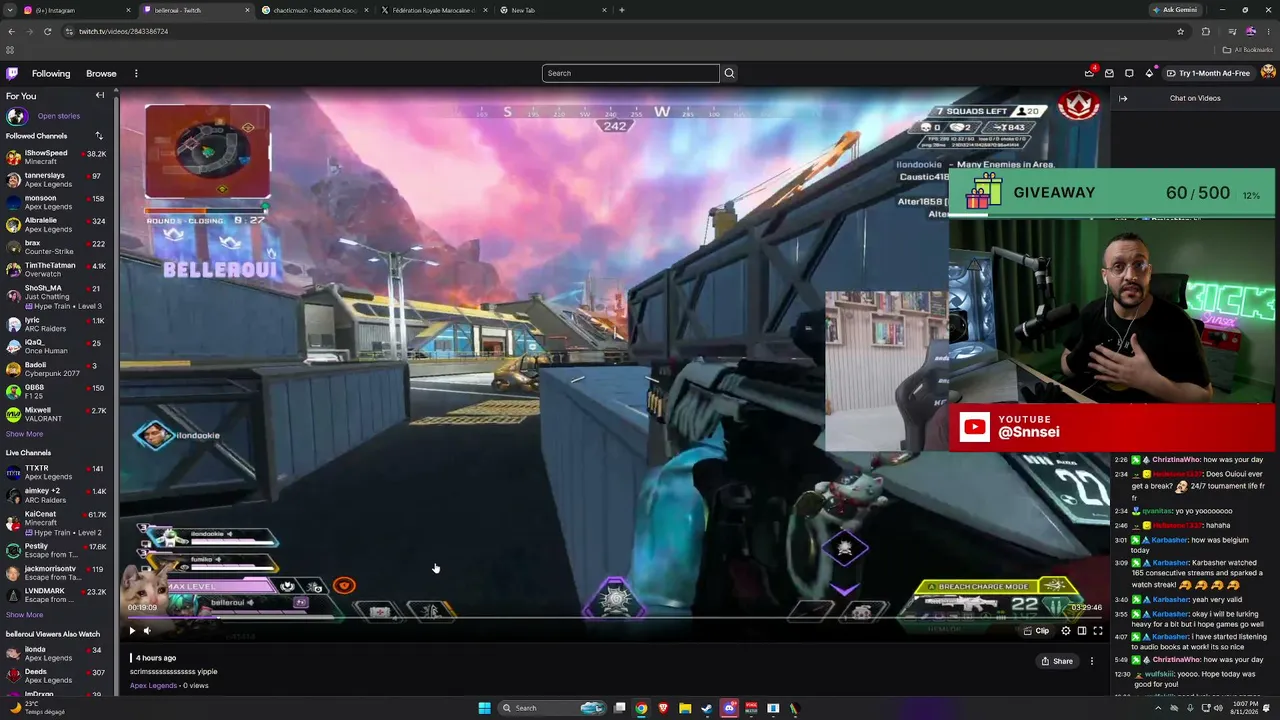1280x720 pixels.
Task: Seek on the video progress bar
Action: (x=615, y=617)
